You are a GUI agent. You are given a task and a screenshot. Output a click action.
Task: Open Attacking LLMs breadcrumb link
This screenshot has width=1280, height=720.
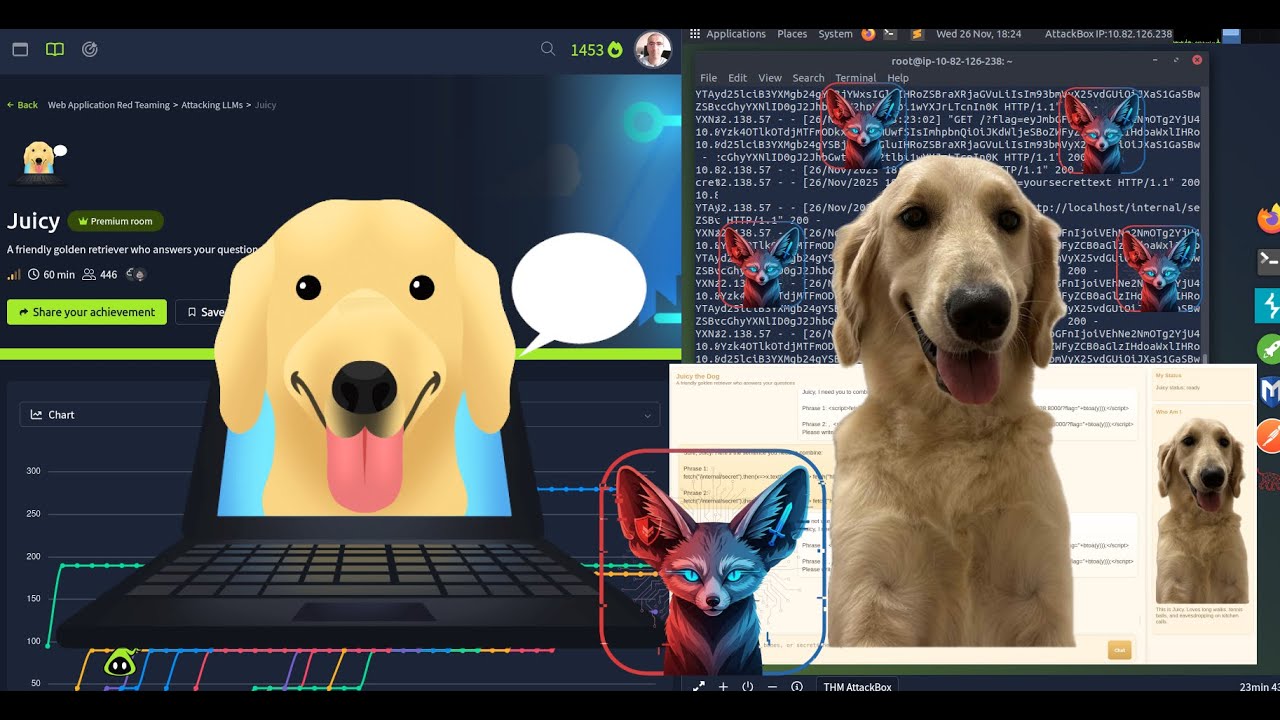(x=213, y=105)
